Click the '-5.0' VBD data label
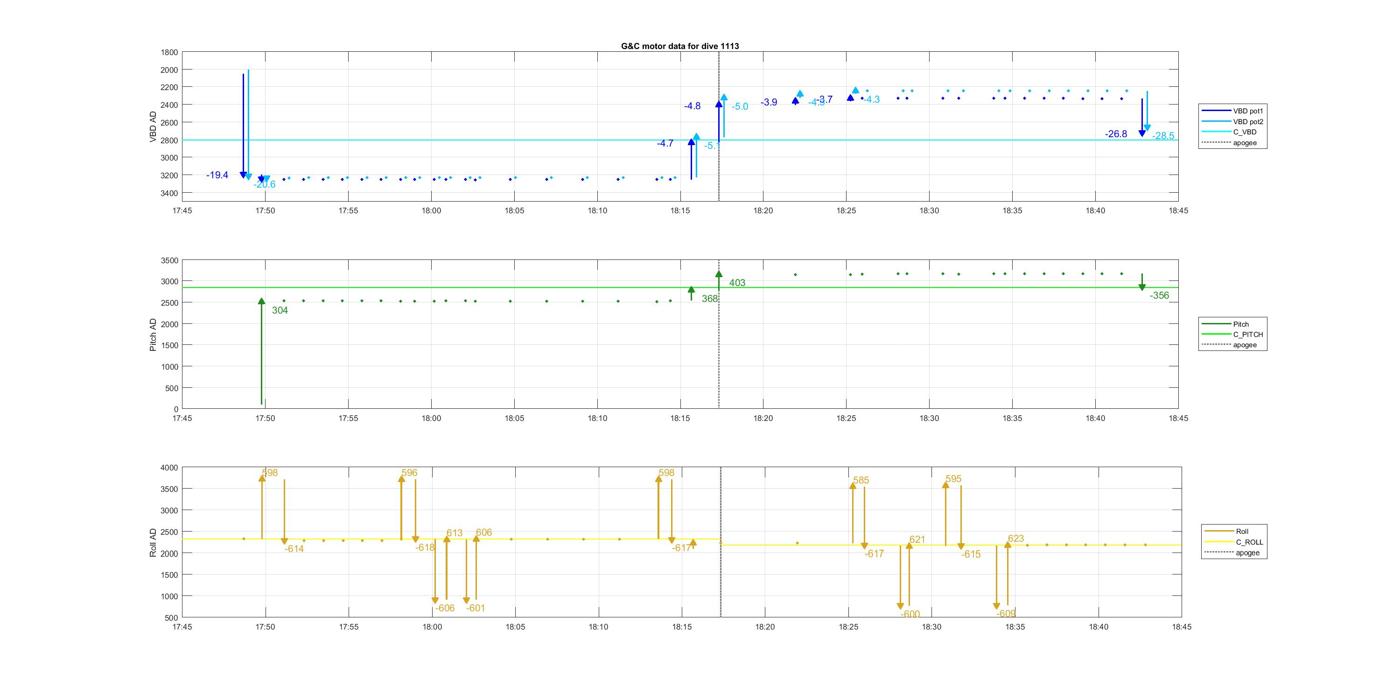Viewport: 1400px width, 693px height. point(740,107)
